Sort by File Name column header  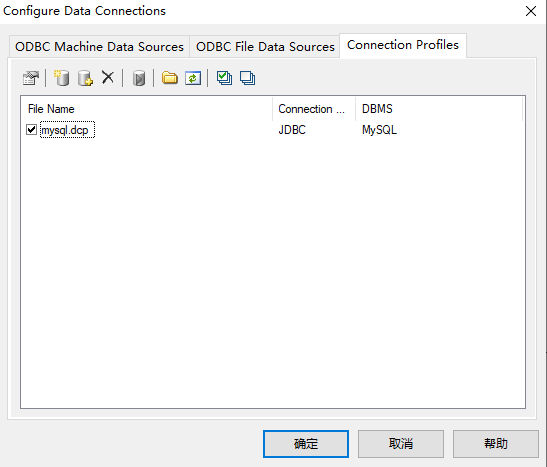pyautogui.click(x=147, y=109)
